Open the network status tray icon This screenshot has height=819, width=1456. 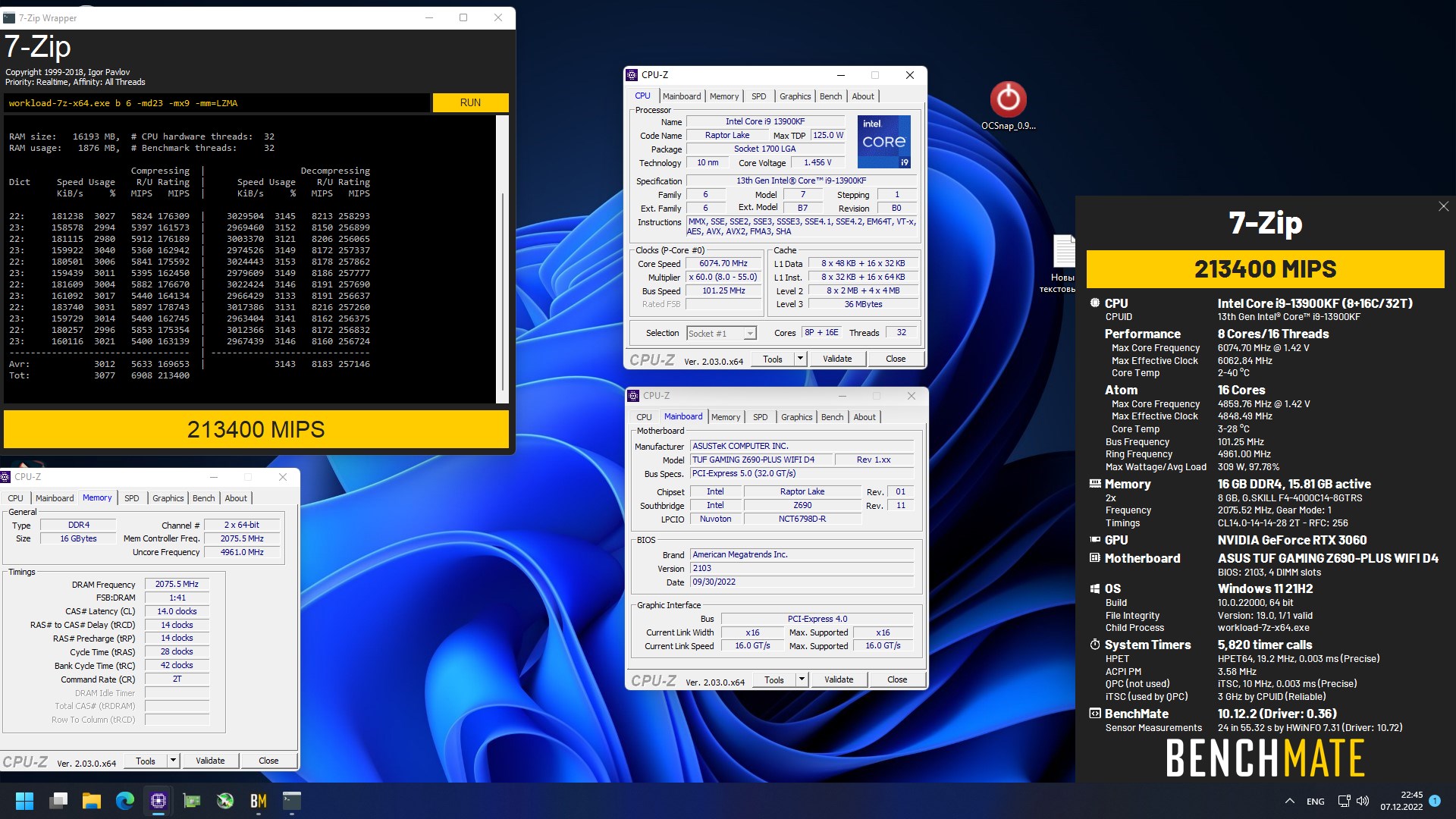pyautogui.click(x=1344, y=801)
